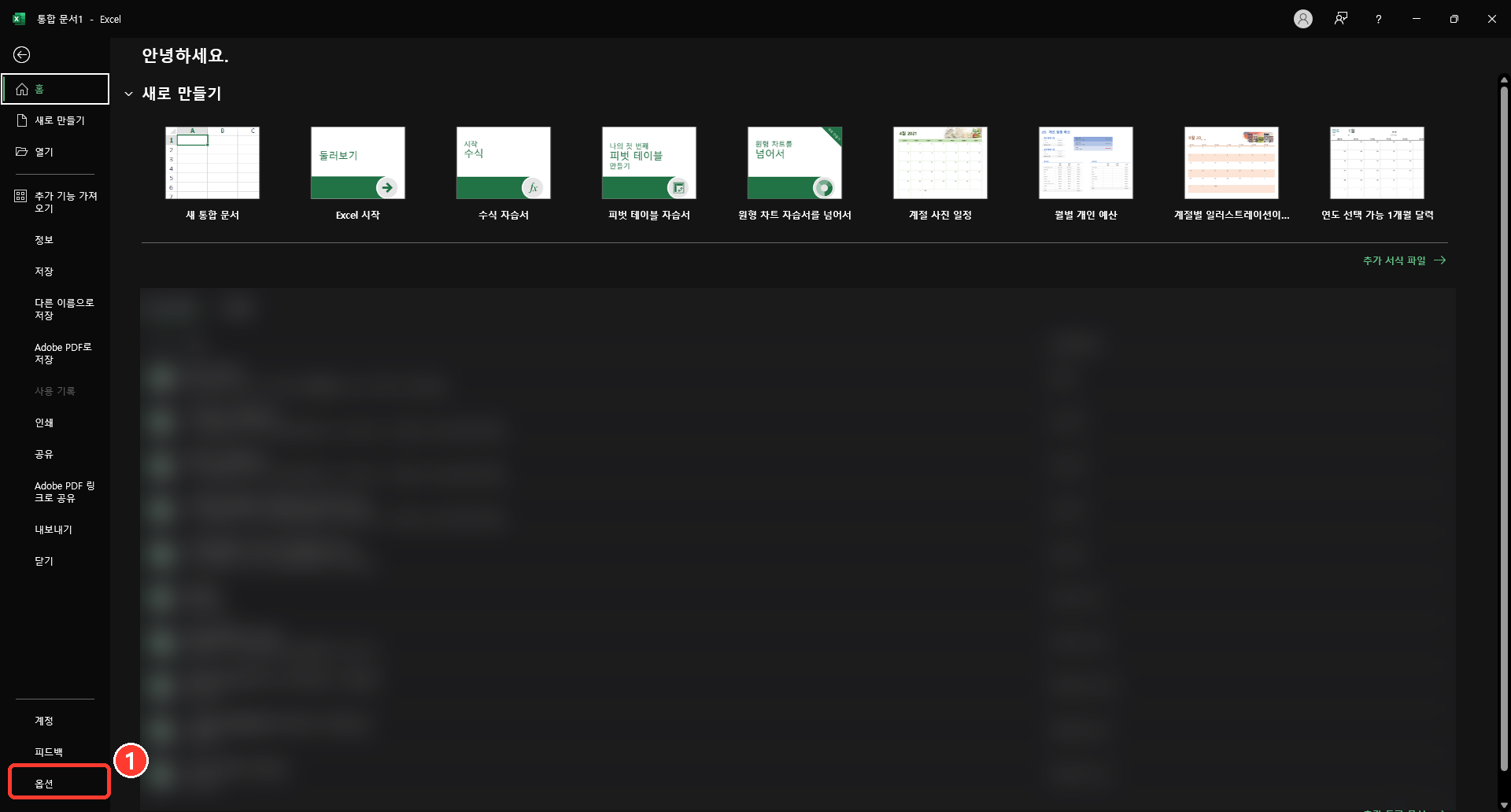Click the feedback person icon in title bar
This screenshot has width=1511, height=812.
(x=1341, y=19)
